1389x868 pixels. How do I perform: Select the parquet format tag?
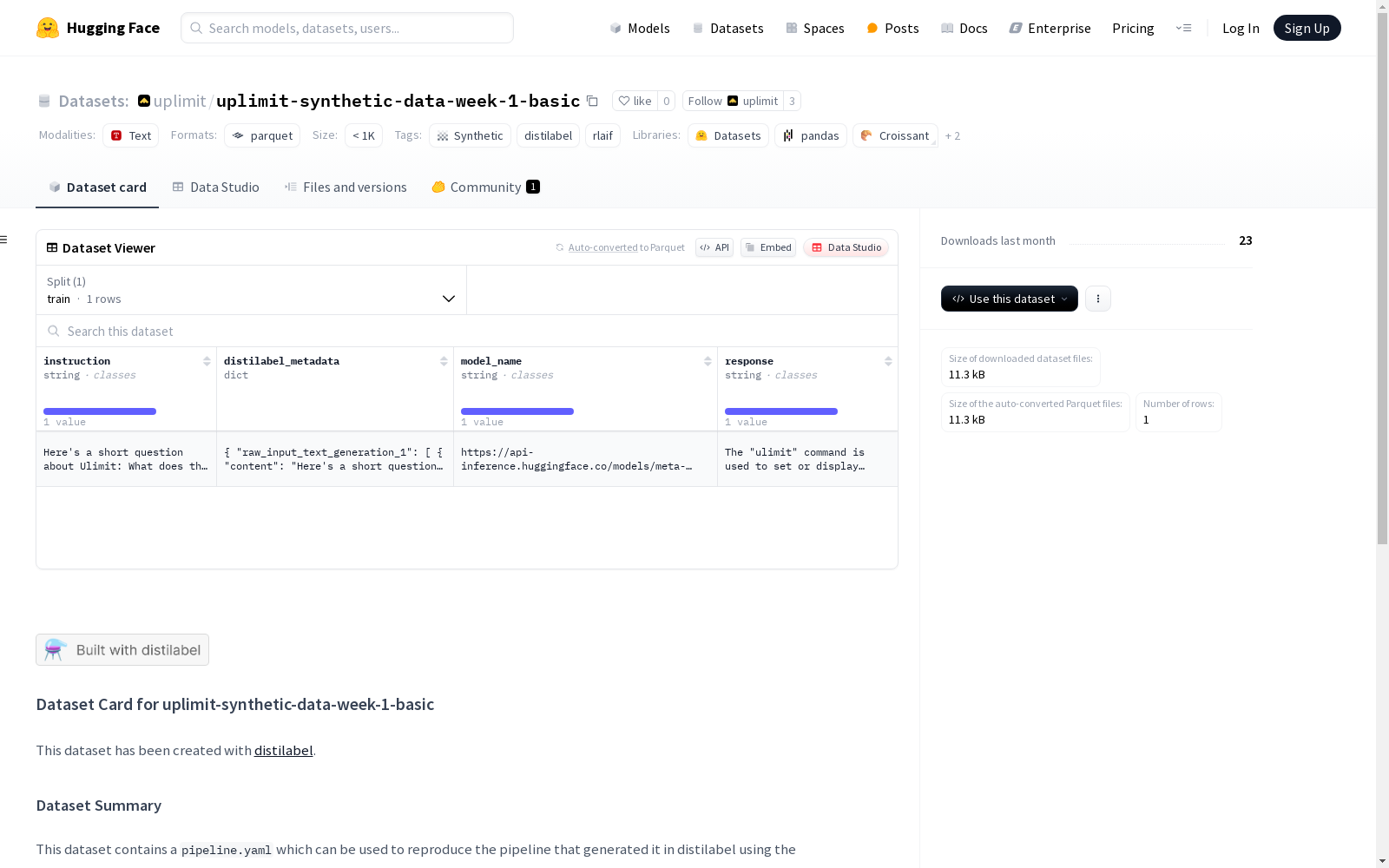[x=262, y=135]
